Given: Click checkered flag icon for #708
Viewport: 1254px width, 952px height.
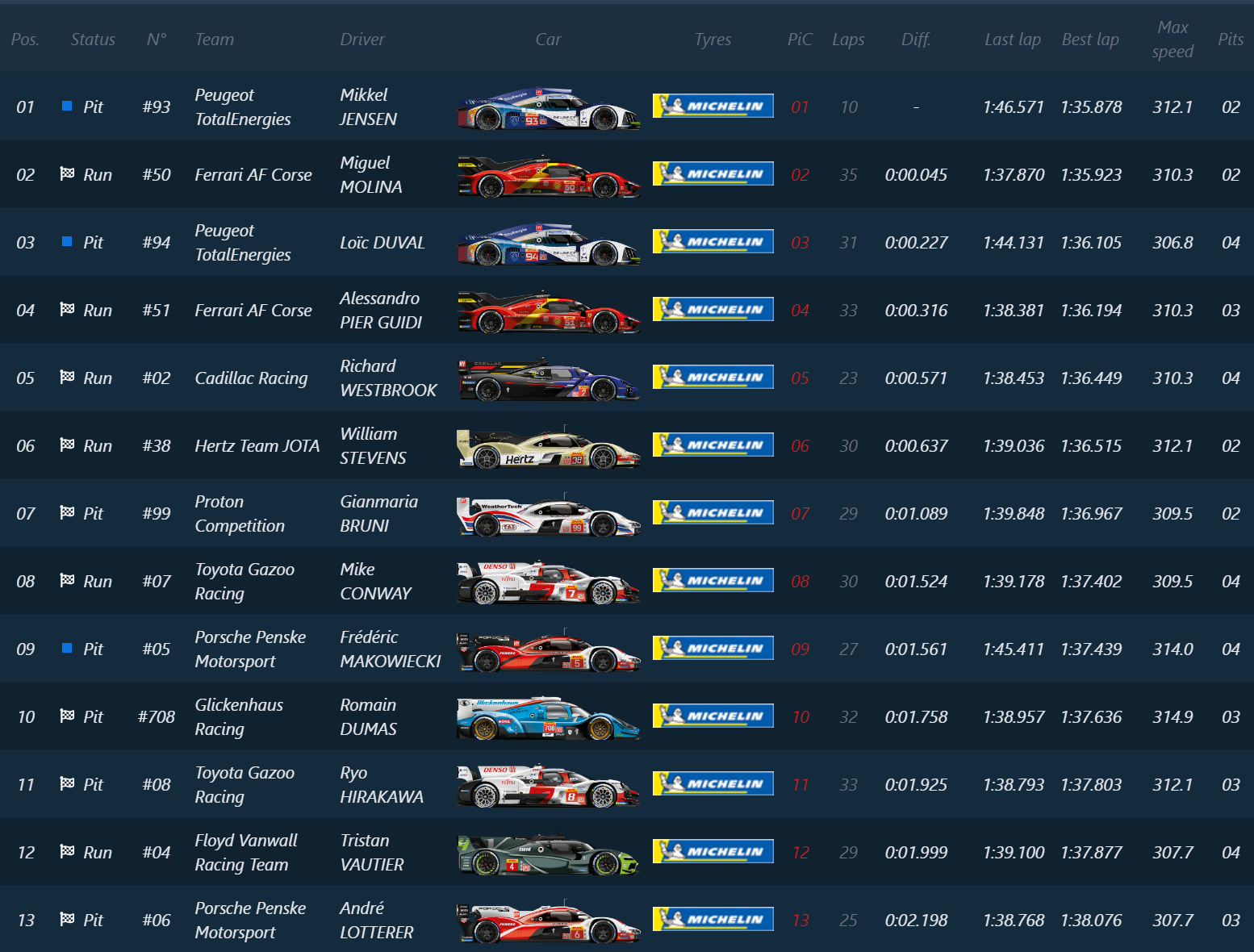Looking at the screenshot, I should click(x=67, y=716).
